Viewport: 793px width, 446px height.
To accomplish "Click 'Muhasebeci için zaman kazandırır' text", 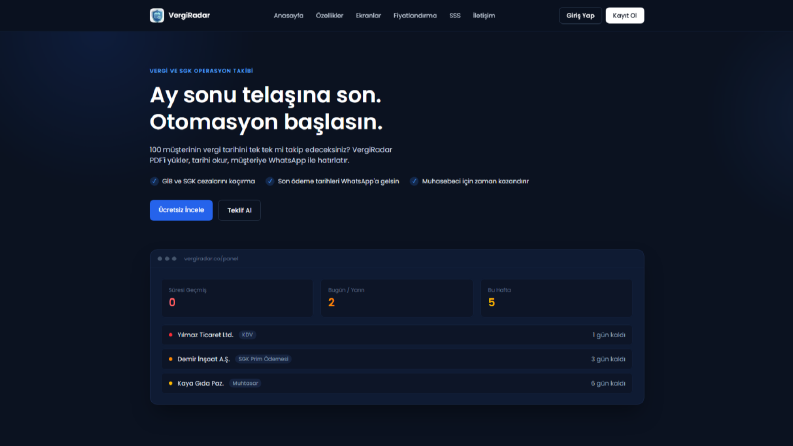I will tap(475, 181).
